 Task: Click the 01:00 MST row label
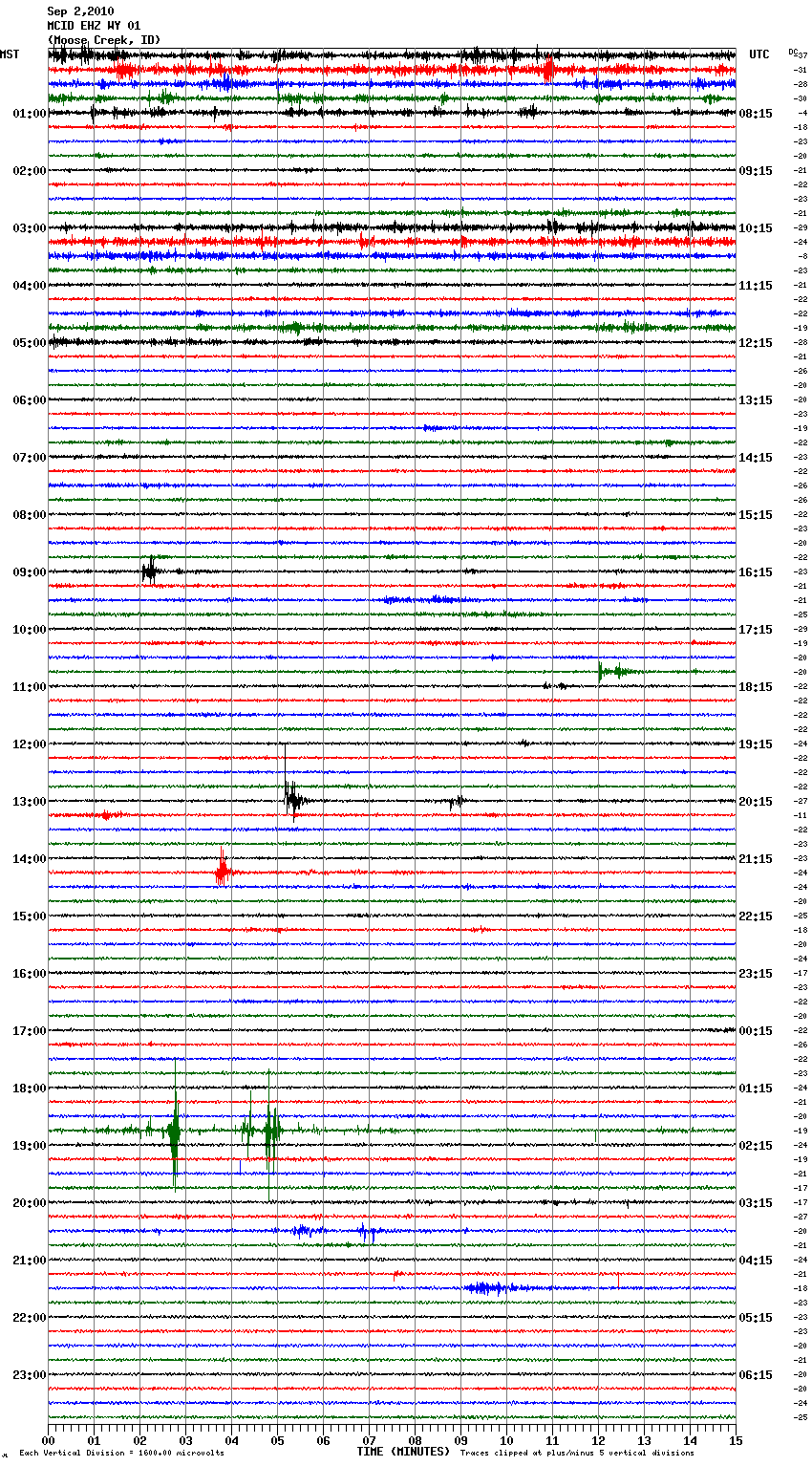30,114
